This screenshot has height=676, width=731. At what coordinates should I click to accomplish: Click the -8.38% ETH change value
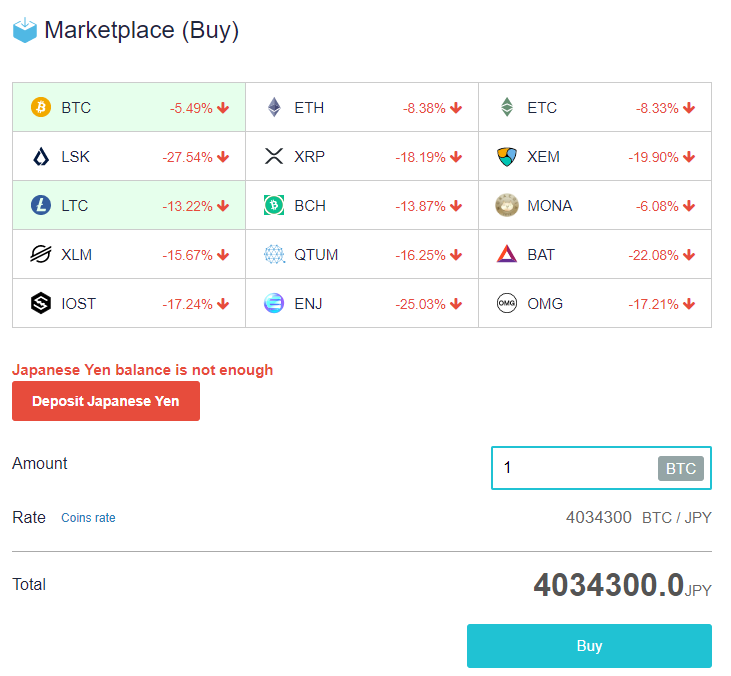tap(424, 108)
